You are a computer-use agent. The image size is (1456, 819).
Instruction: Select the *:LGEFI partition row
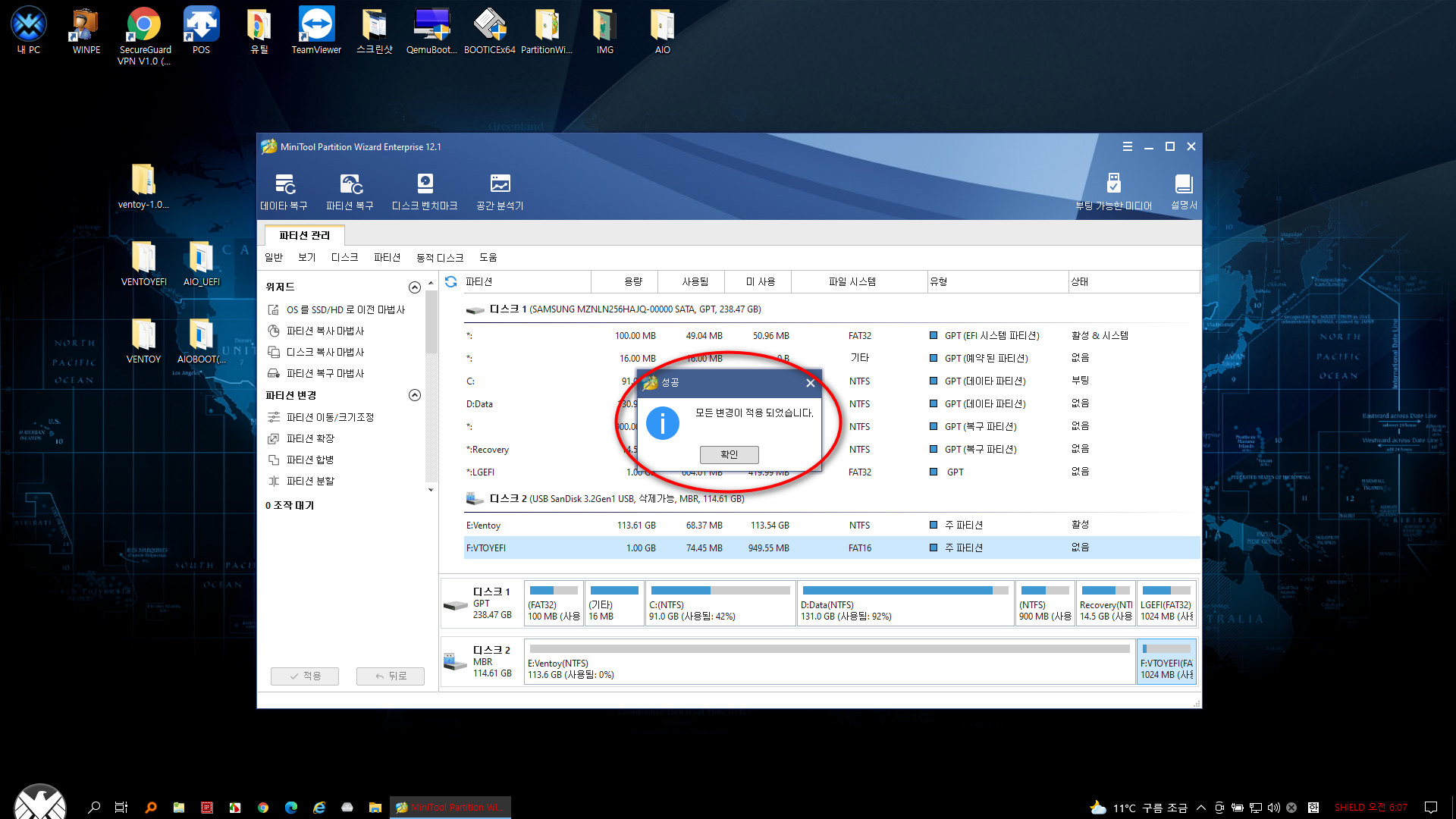coord(832,472)
